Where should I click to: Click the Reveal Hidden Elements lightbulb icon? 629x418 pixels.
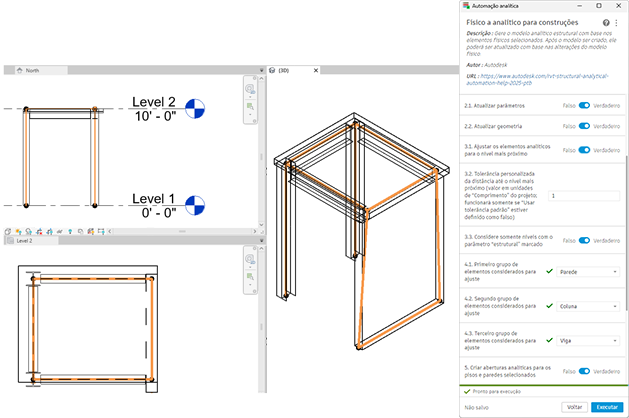(x=70, y=231)
